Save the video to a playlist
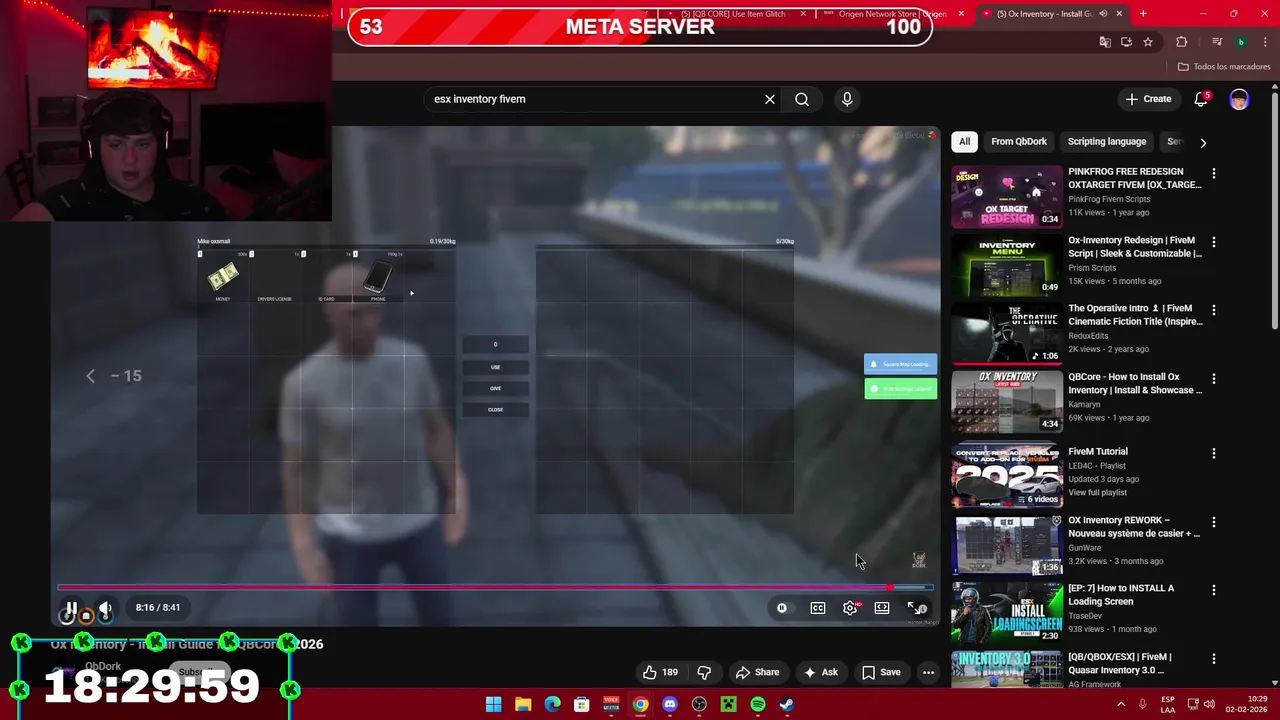Image resolution: width=1280 pixels, height=720 pixels. [881, 672]
